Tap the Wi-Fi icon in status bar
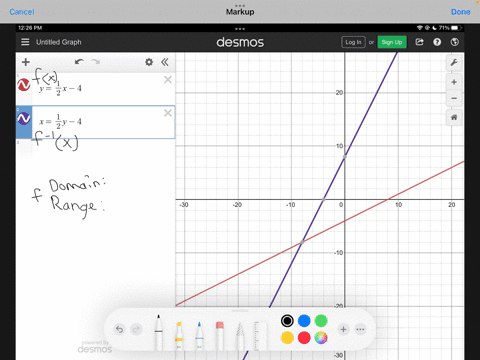 (420, 28)
